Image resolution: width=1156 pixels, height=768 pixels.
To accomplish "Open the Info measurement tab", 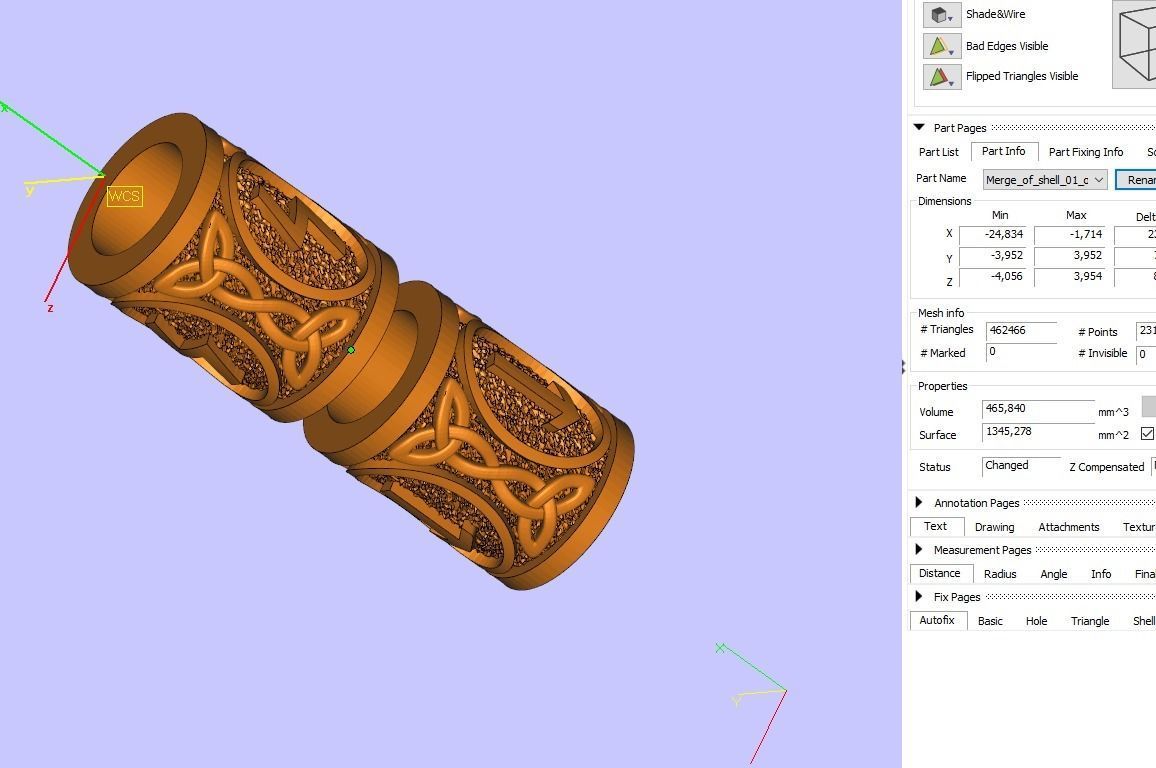I will tap(1101, 574).
